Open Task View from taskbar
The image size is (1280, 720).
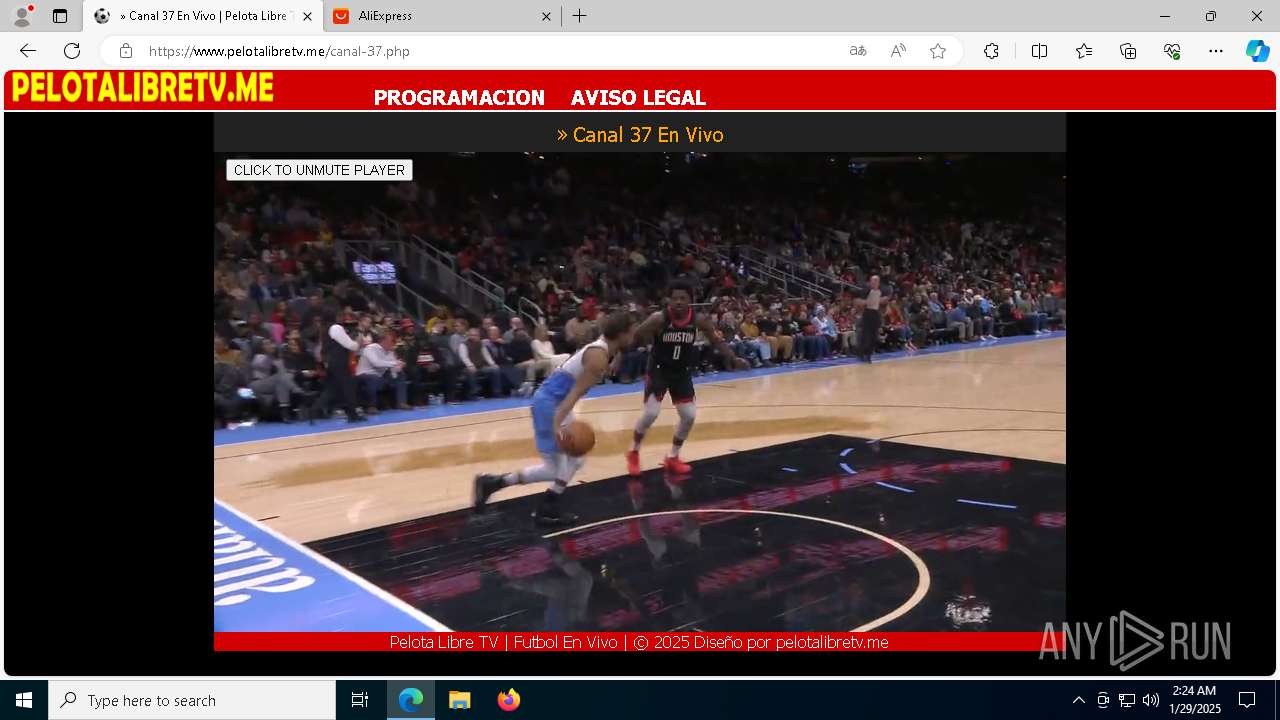360,700
